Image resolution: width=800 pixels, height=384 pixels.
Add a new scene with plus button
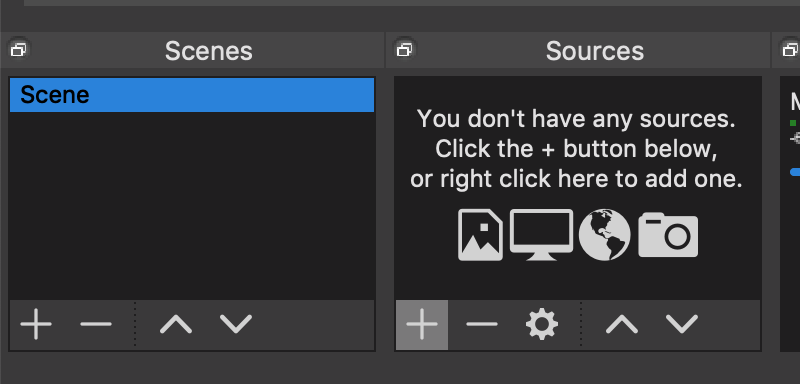point(36,324)
